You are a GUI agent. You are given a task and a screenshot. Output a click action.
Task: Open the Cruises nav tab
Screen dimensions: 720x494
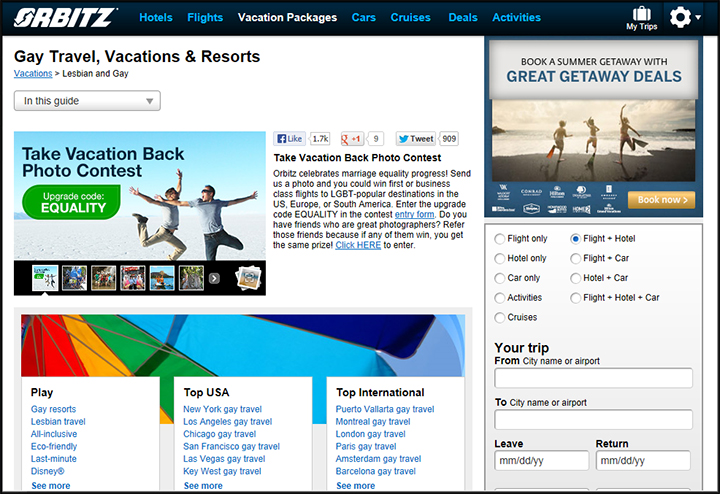tap(411, 17)
